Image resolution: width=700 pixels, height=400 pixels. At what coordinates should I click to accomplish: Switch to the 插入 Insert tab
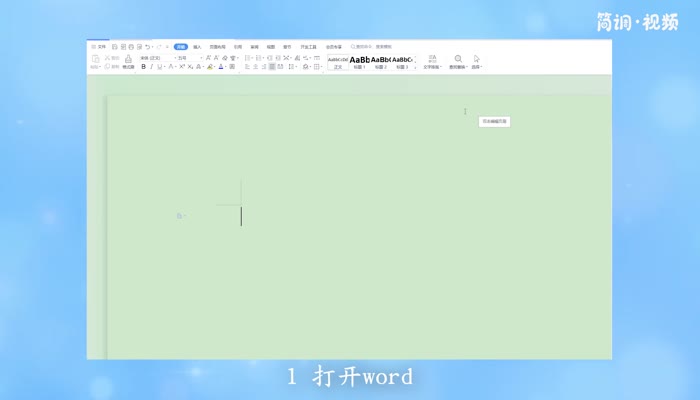197,46
